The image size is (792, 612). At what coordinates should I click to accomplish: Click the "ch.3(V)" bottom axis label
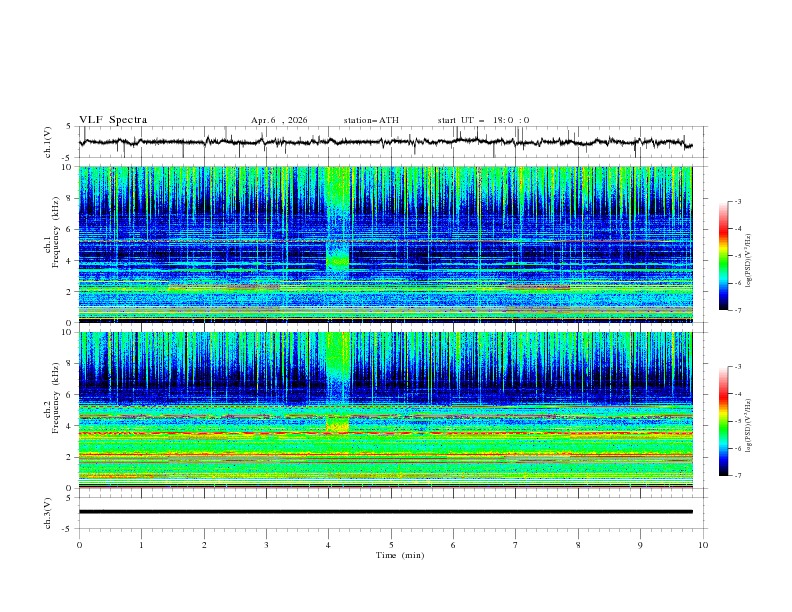tap(48, 513)
